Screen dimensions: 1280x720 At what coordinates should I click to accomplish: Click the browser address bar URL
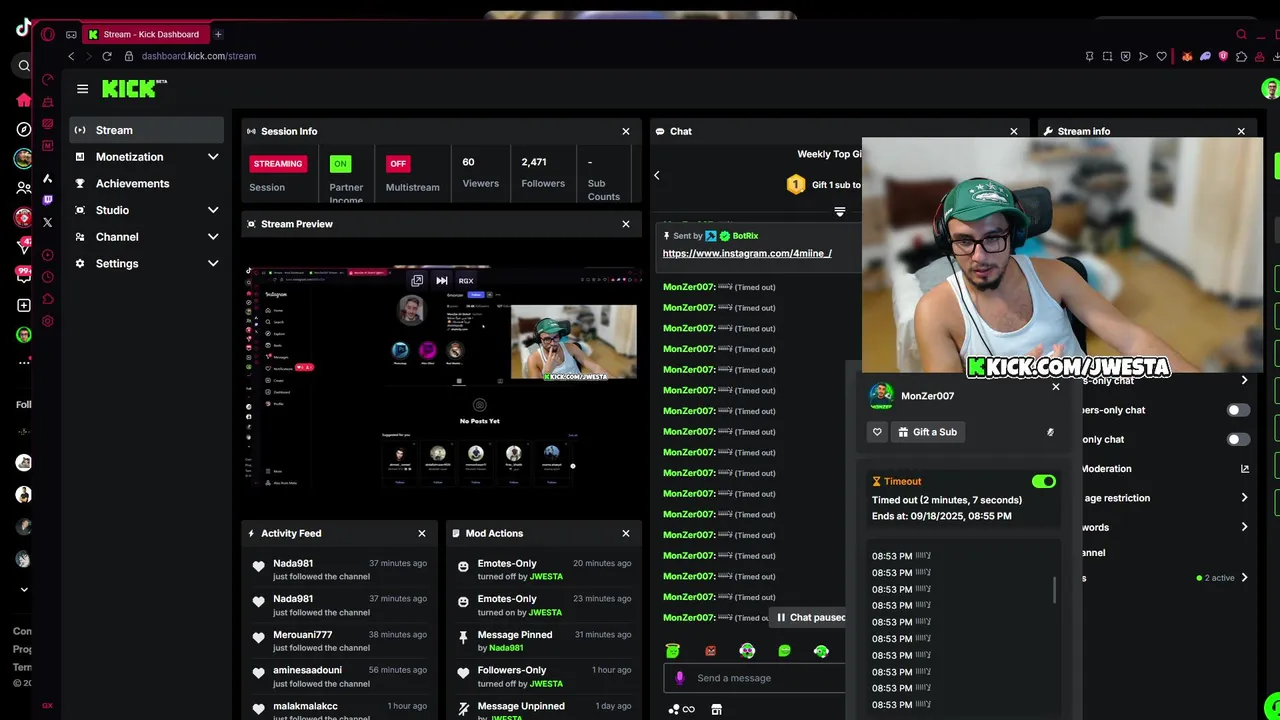point(199,56)
